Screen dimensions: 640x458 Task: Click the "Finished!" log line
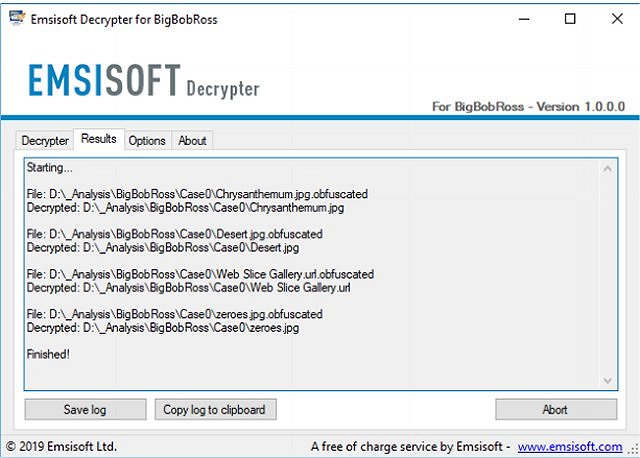[x=48, y=354]
